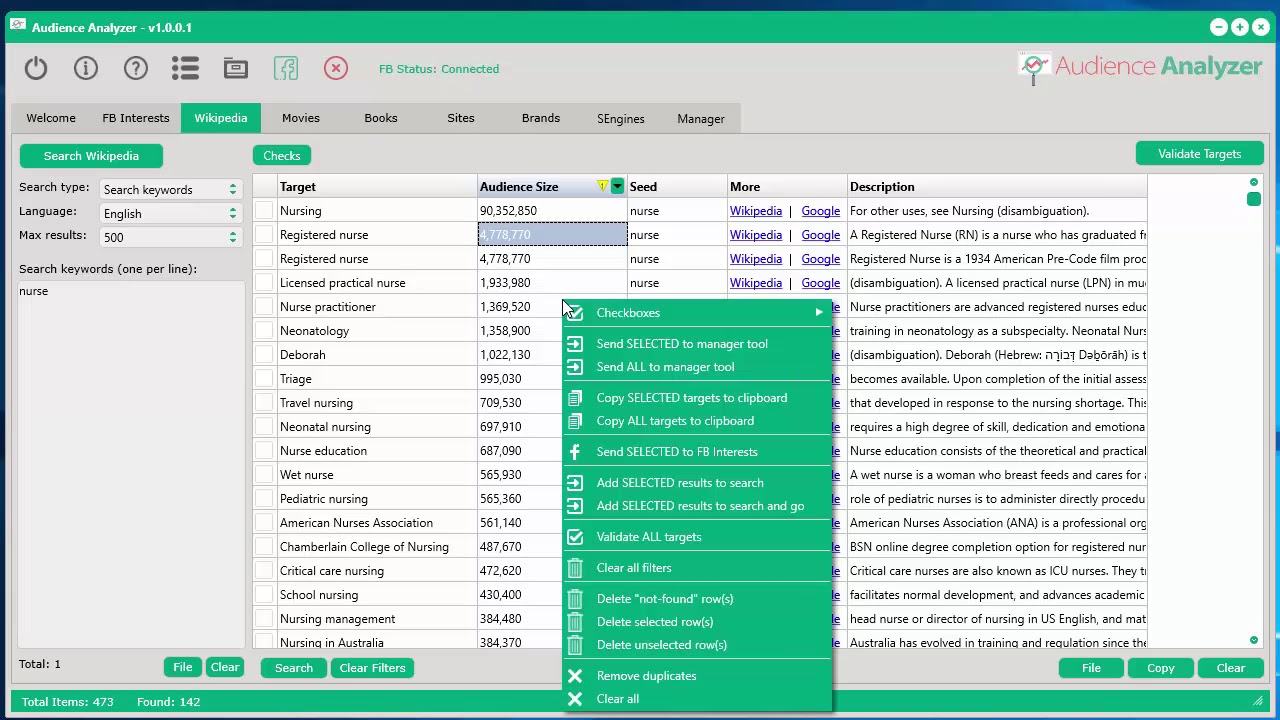The width and height of the screenshot is (1280, 720).
Task: Click arrow icon beside Send ALL to manager tool
Action: [575, 367]
